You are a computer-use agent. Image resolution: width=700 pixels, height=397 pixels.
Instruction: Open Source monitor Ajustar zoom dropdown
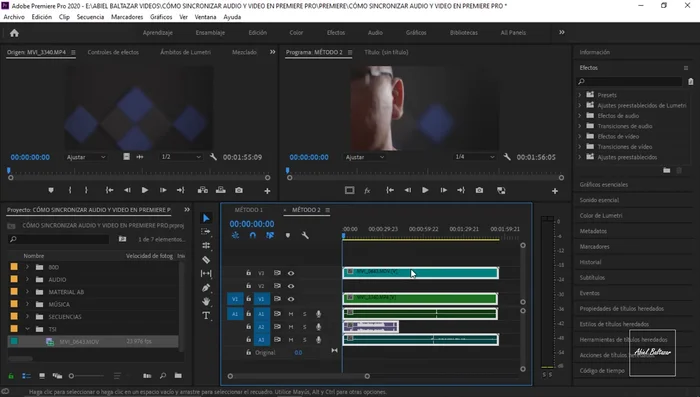click(x=86, y=157)
